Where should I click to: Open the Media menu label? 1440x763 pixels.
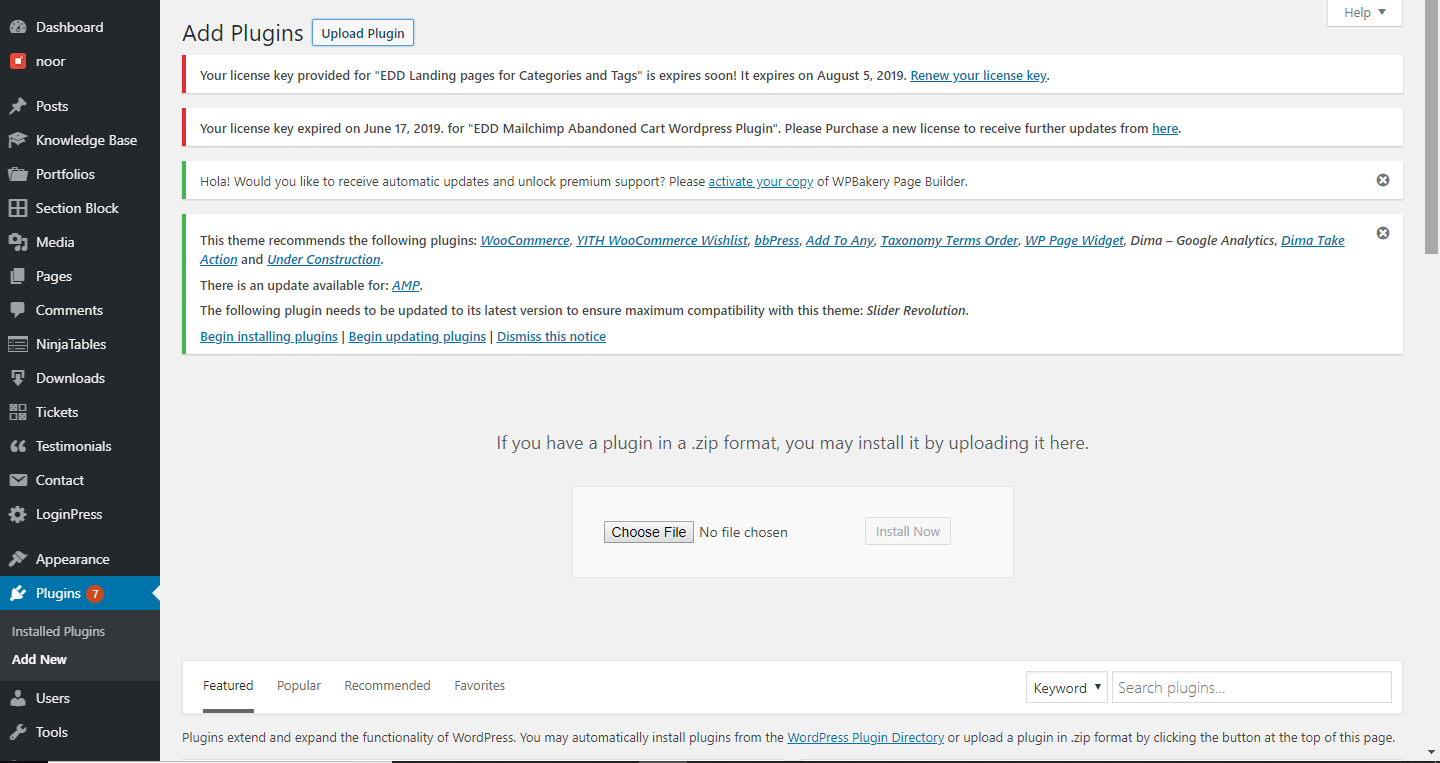click(55, 242)
